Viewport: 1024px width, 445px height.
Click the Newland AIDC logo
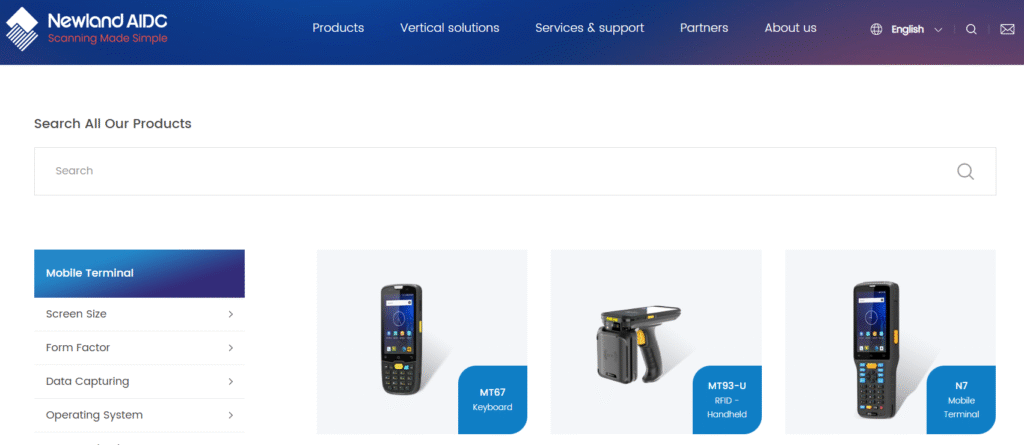[87, 29]
